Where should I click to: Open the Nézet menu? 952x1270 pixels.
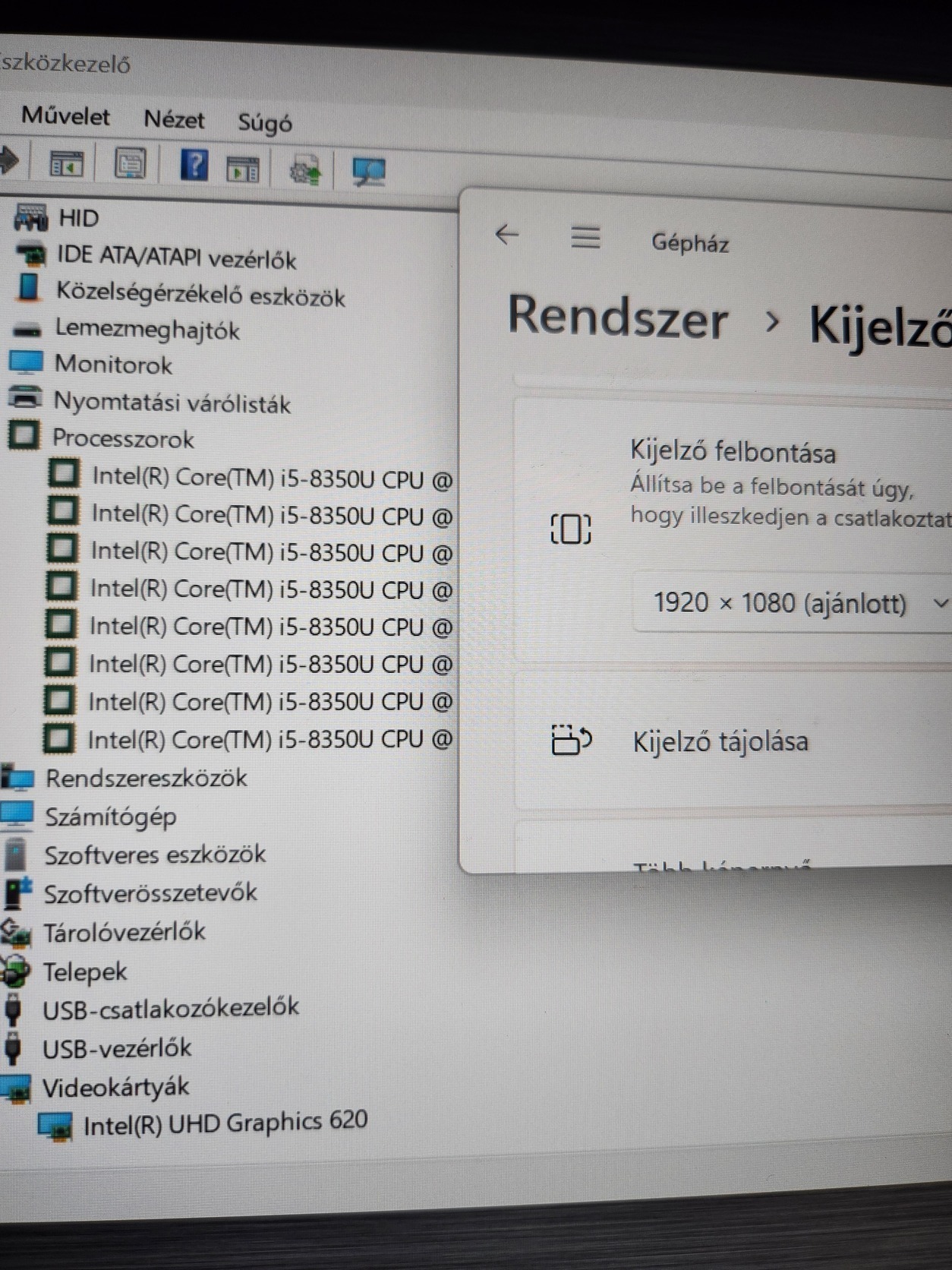tap(174, 119)
